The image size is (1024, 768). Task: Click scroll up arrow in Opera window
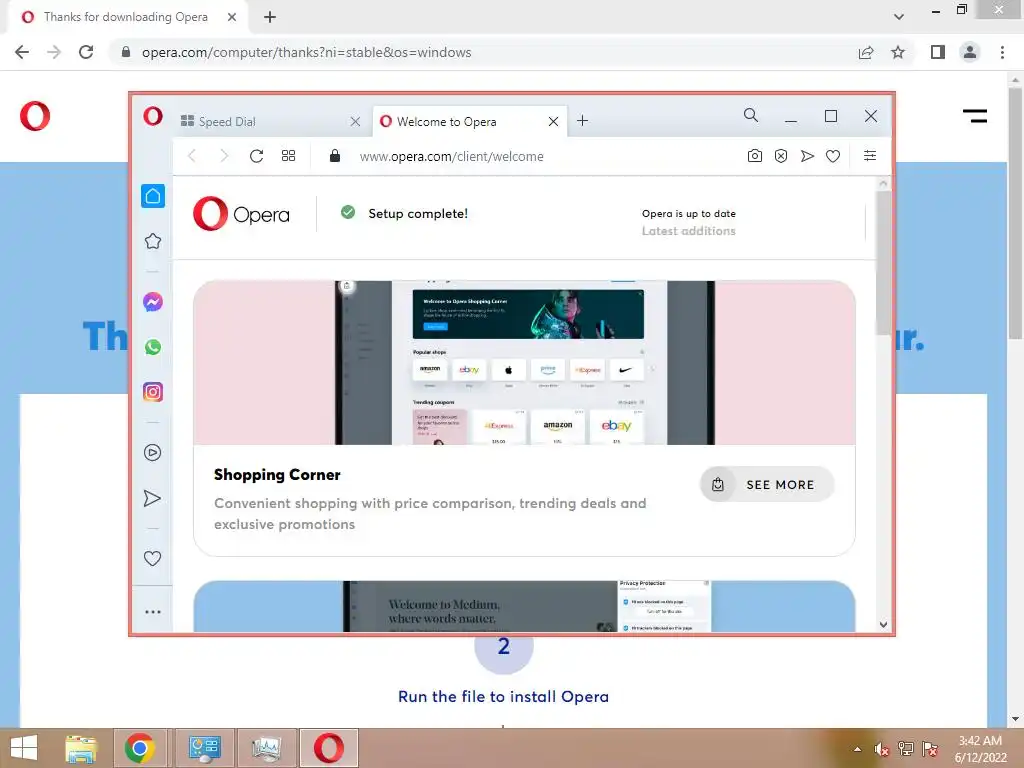[883, 184]
